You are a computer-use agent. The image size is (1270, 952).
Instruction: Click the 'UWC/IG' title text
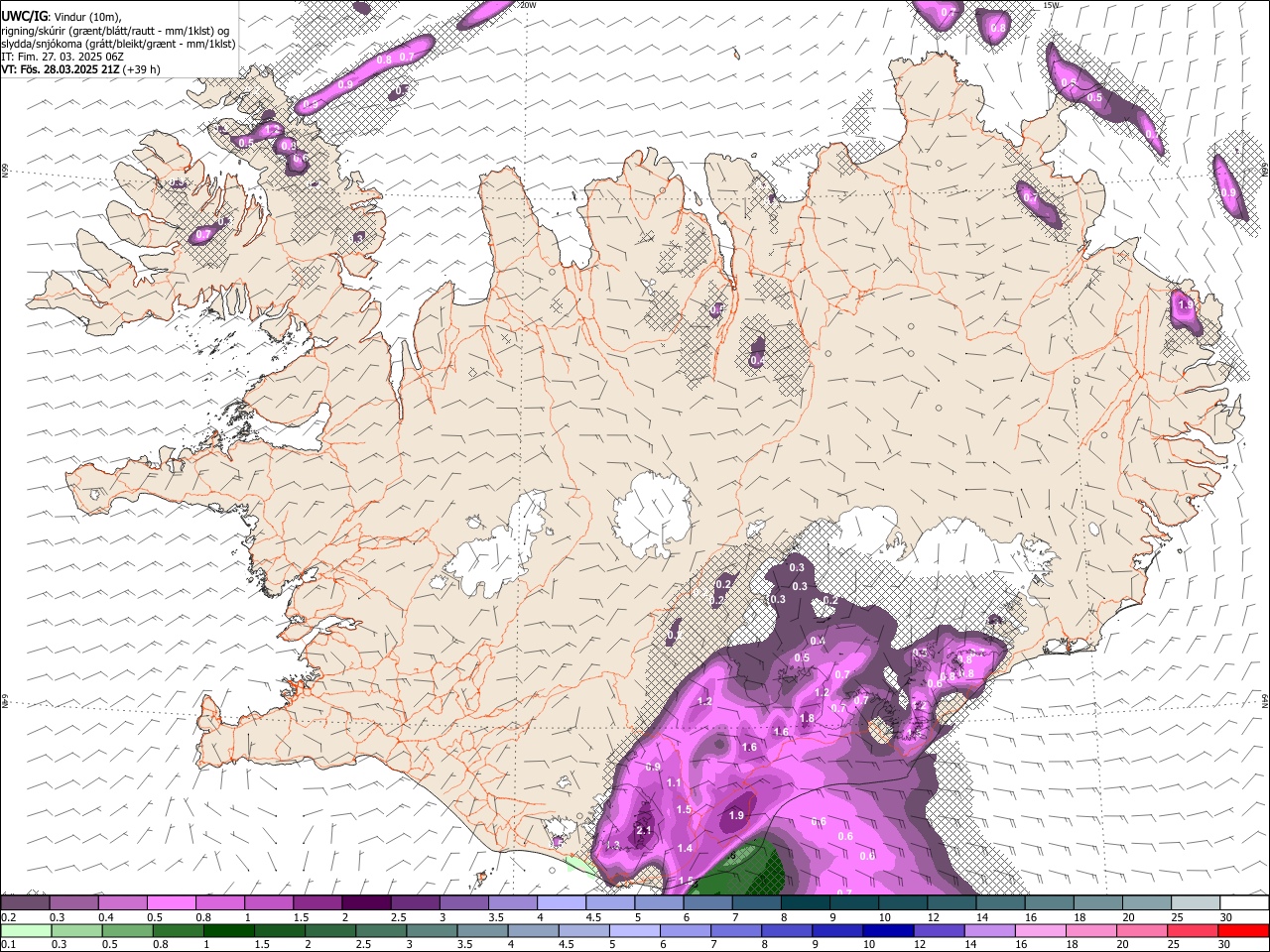(x=24, y=17)
